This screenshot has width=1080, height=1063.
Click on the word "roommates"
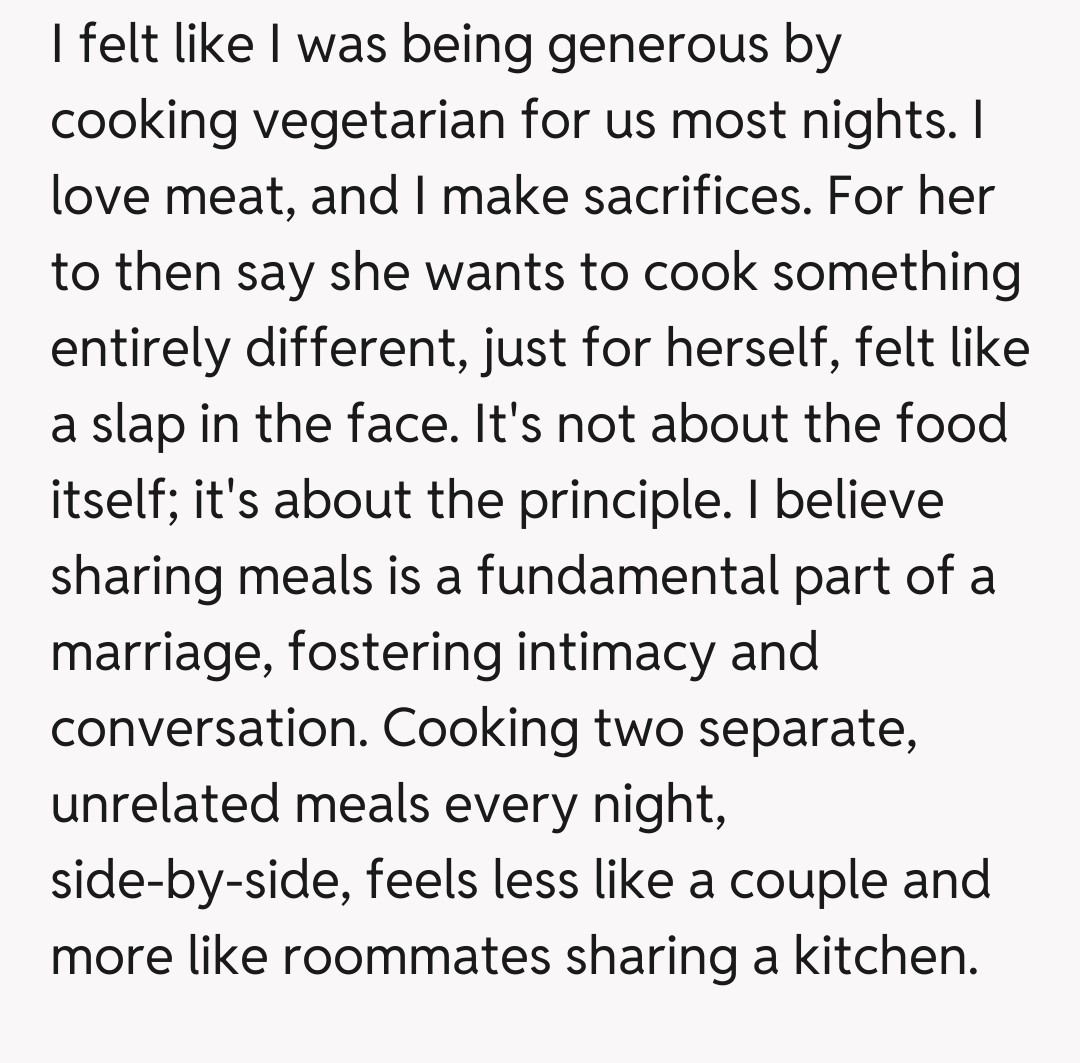point(416,957)
